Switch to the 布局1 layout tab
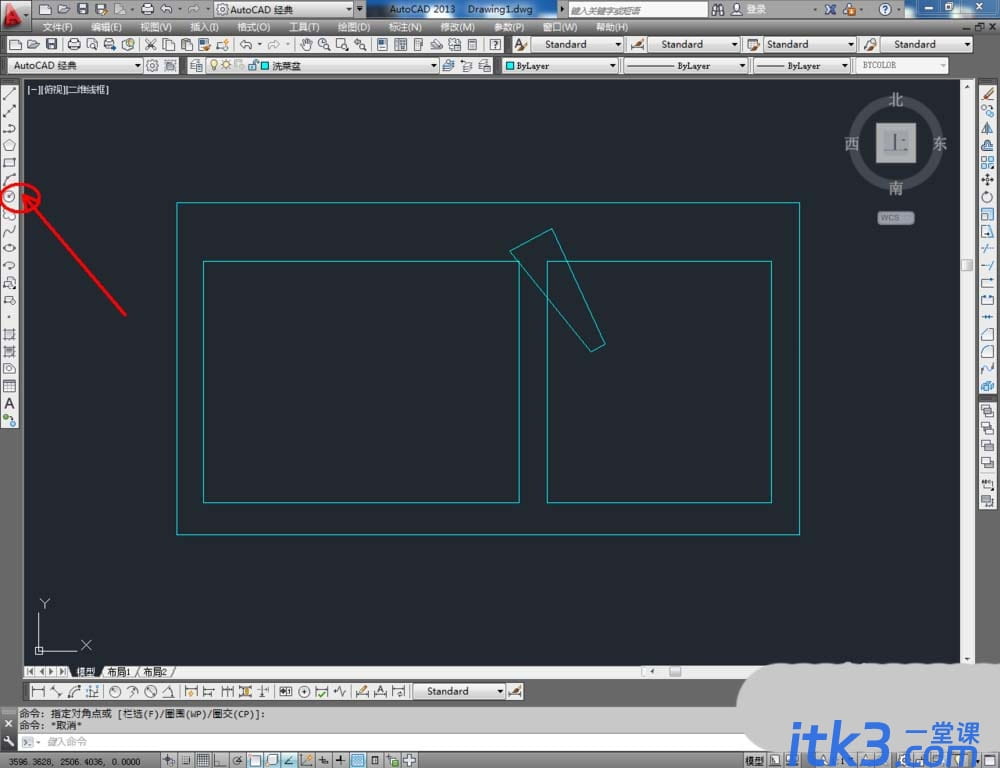The width and height of the screenshot is (1000, 768). tap(119, 672)
